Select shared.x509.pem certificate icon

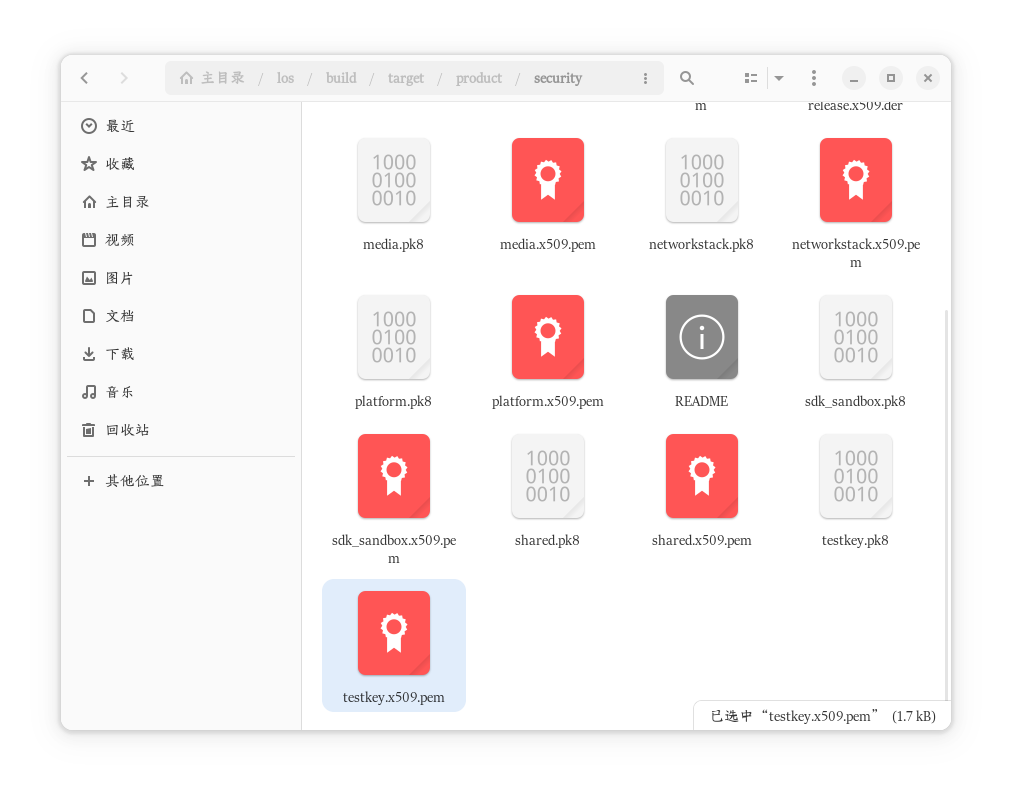click(x=702, y=476)
